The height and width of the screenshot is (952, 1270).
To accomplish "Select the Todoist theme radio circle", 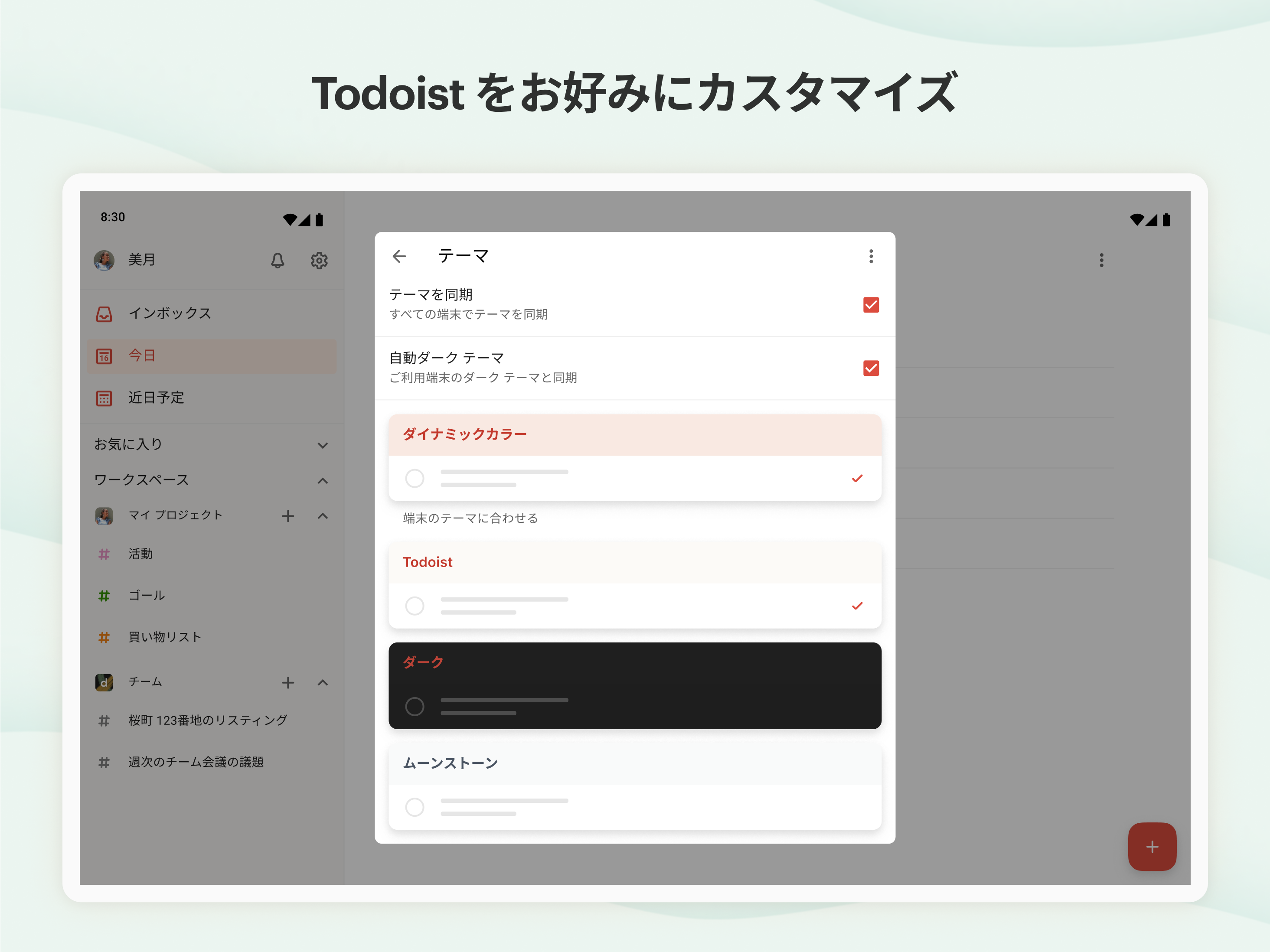I will tap(415, 606).
